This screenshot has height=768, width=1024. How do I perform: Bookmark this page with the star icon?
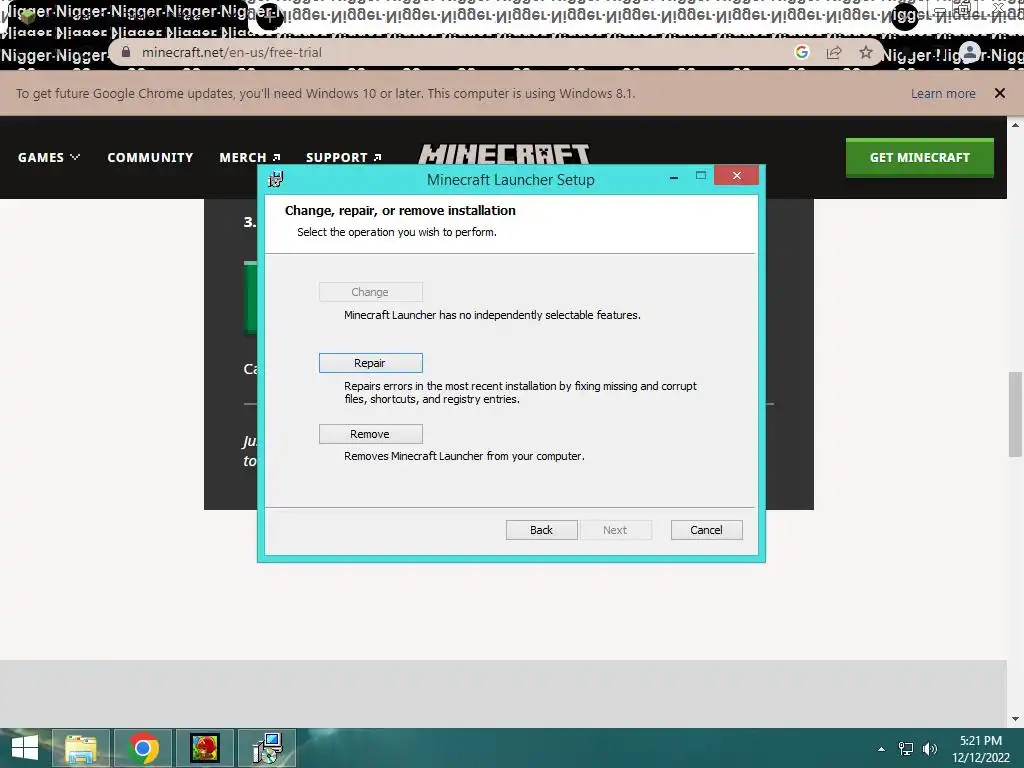pyautogui.click(x=866, y=52)
